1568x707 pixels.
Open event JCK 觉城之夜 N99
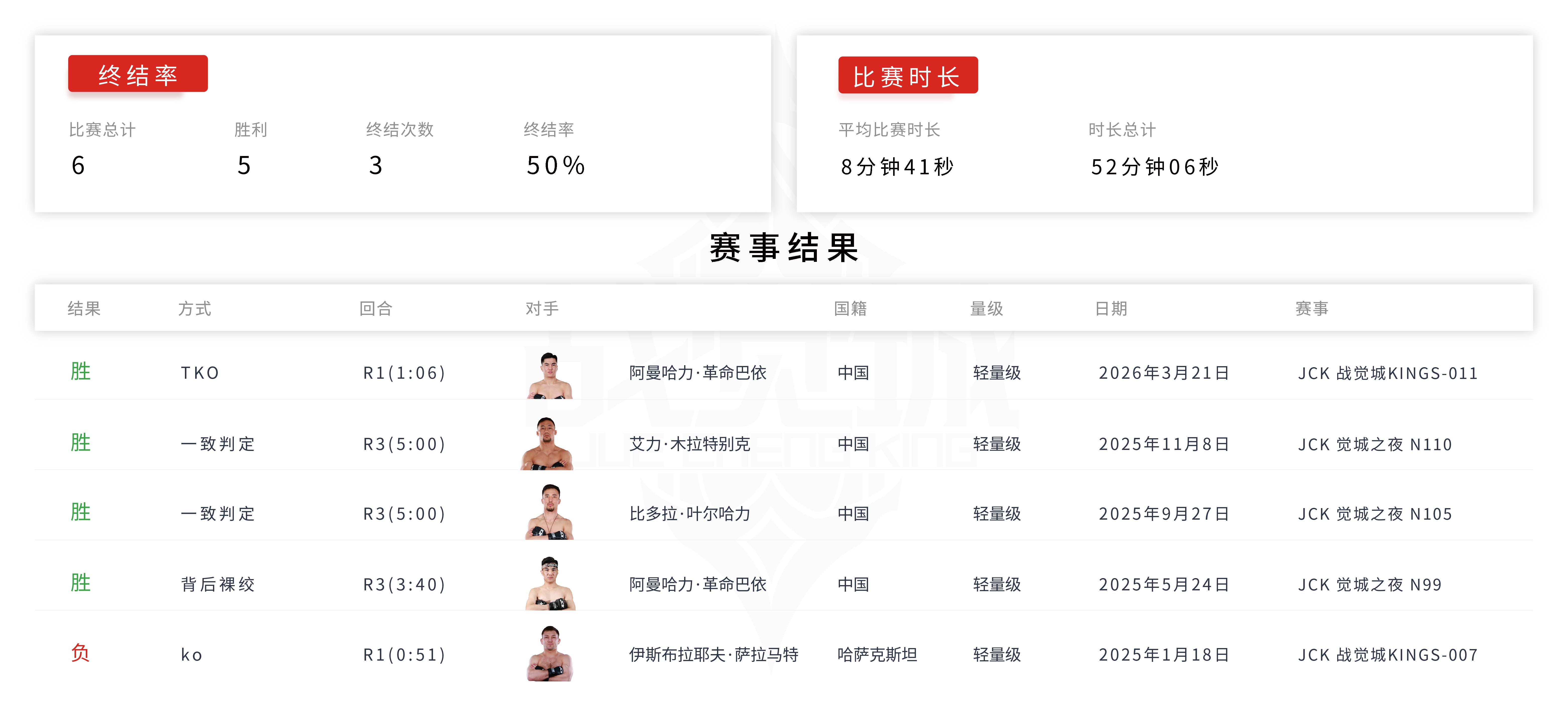pos(1370,585)
